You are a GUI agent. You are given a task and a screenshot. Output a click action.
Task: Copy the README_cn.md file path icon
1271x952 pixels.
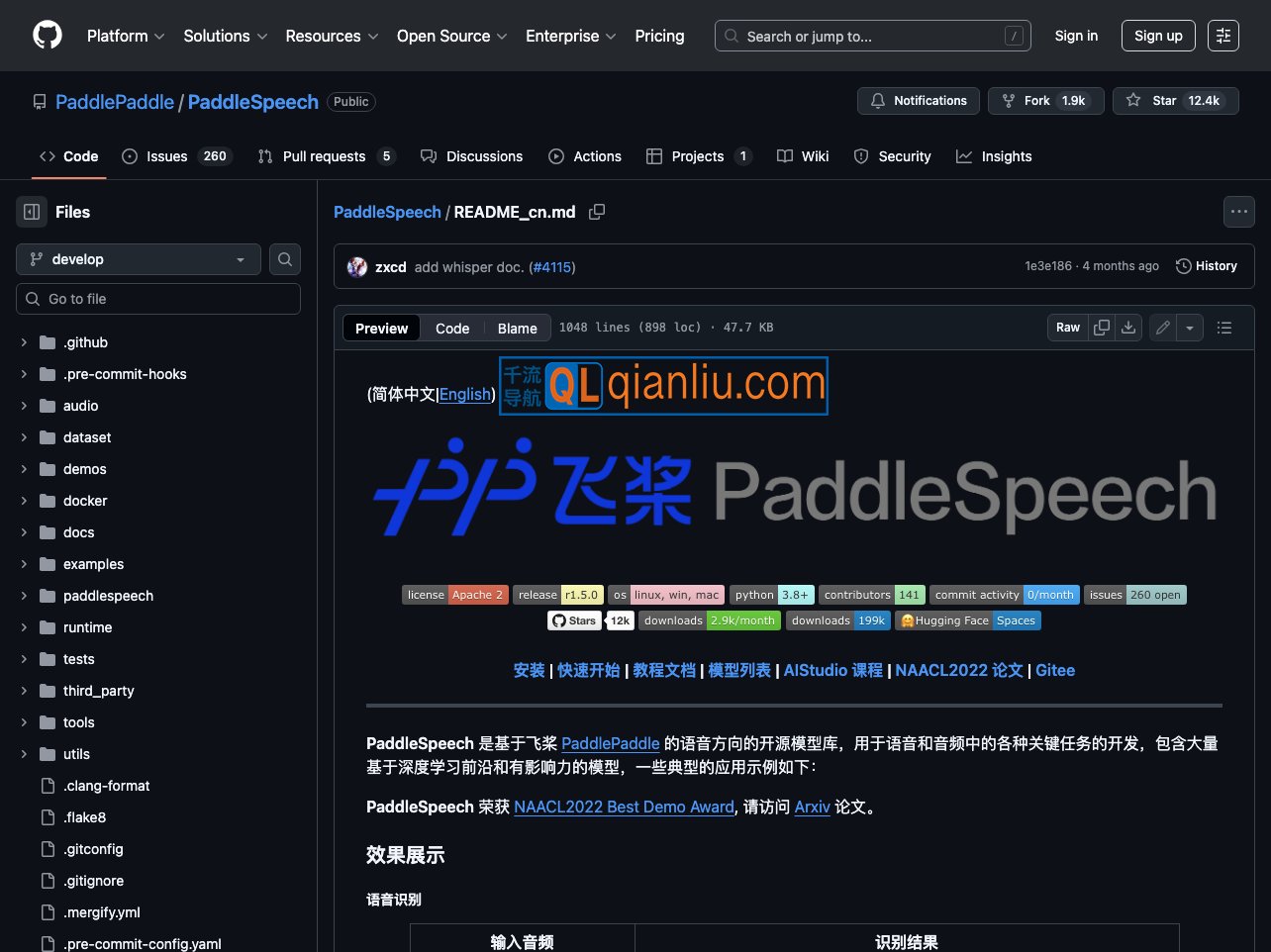596,212
